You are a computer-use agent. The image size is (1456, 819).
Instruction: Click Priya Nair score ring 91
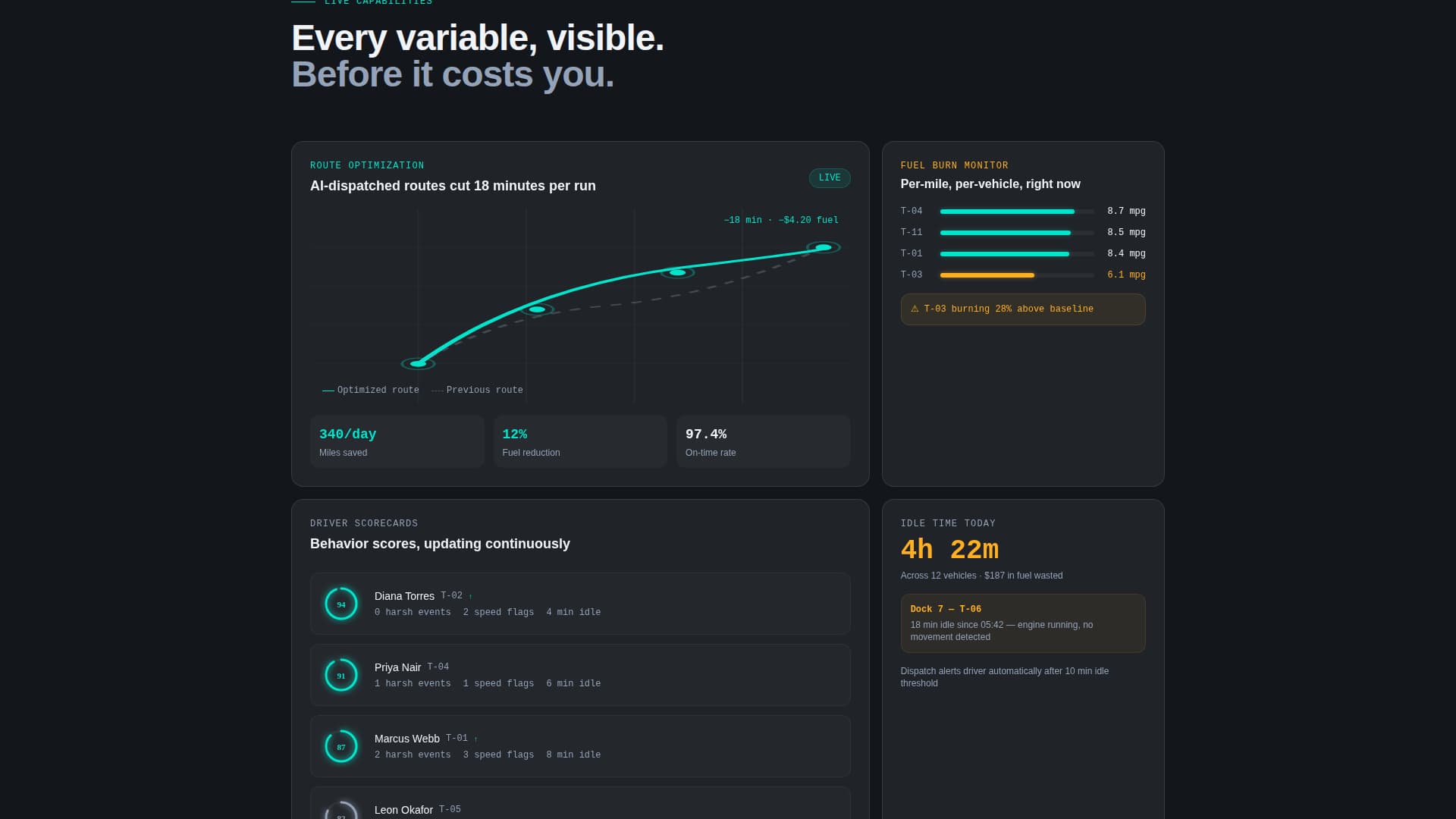[x=341, y=676]
